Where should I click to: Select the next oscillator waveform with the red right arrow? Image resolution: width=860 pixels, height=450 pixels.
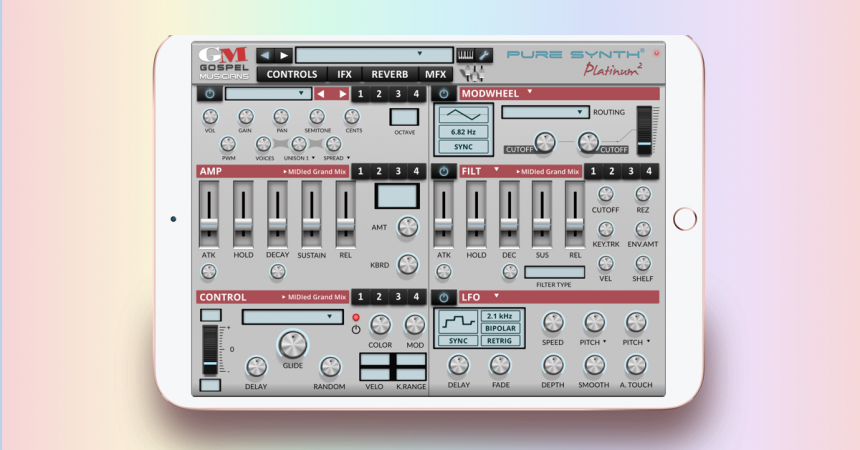pos(341,94)
